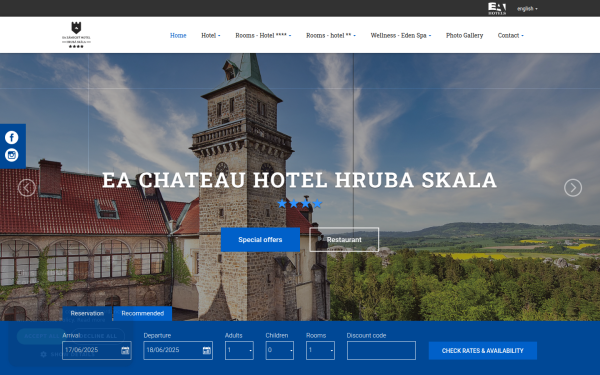Open the Adults count dropdown

(x=239, y=351)
